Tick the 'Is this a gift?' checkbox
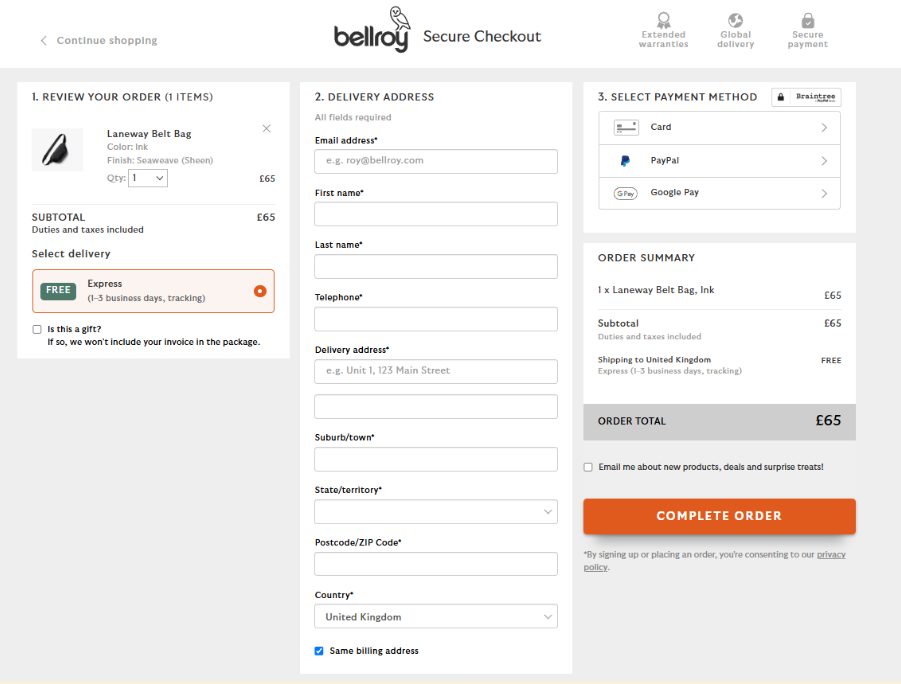901x684 pixels. click(37, 329)
